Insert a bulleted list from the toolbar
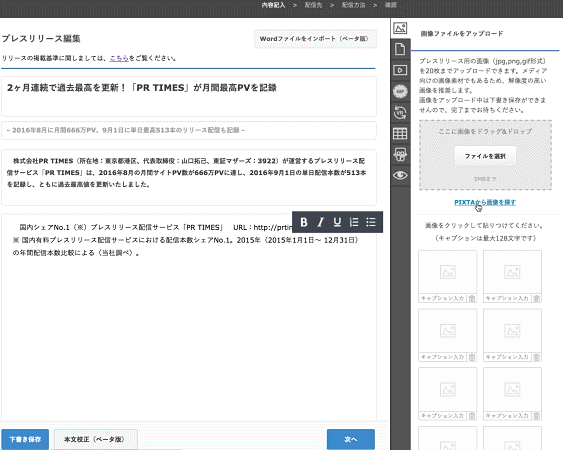563x450 pixels. 371,222
